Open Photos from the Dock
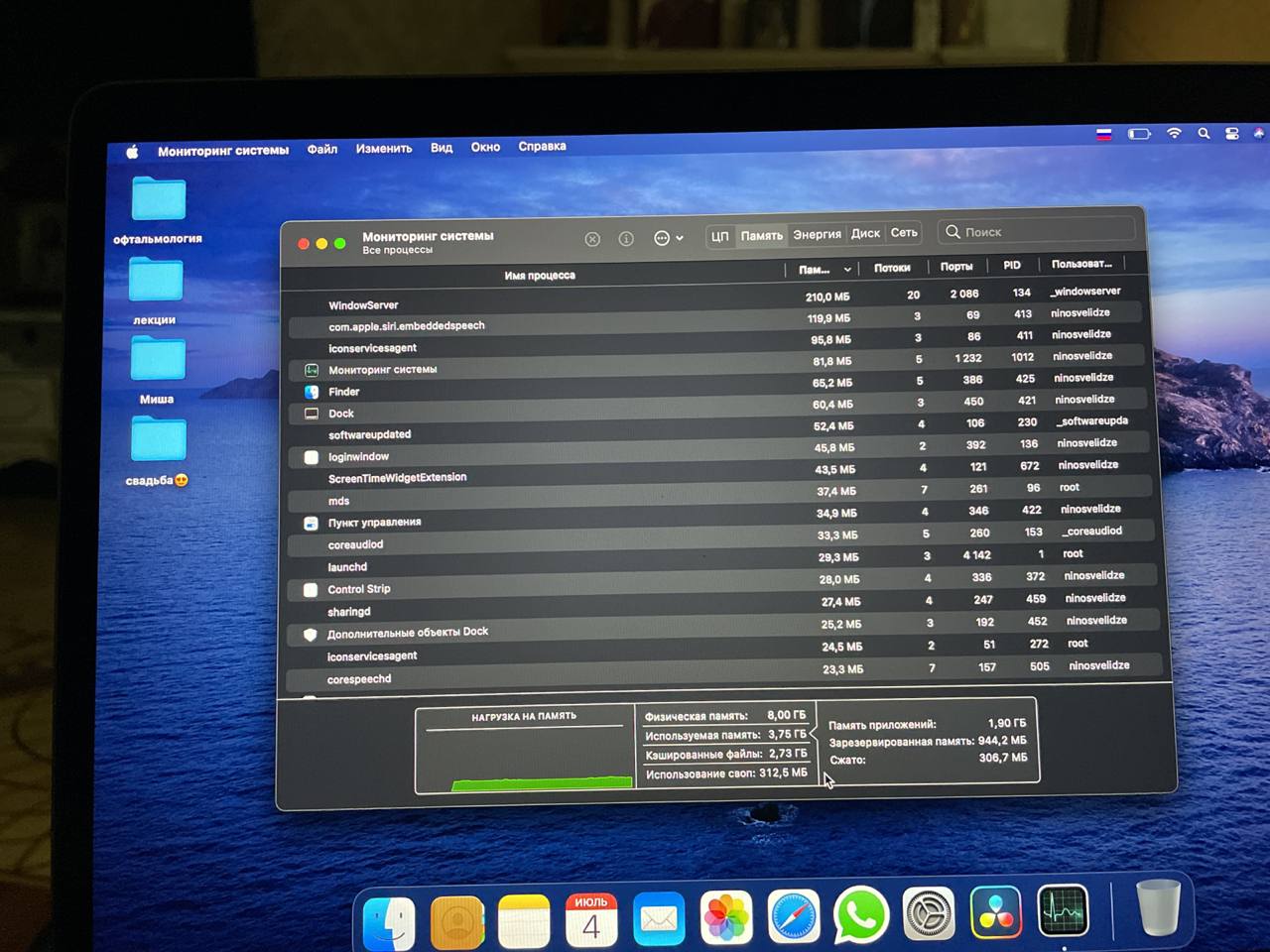 click(x=726, y=917)
